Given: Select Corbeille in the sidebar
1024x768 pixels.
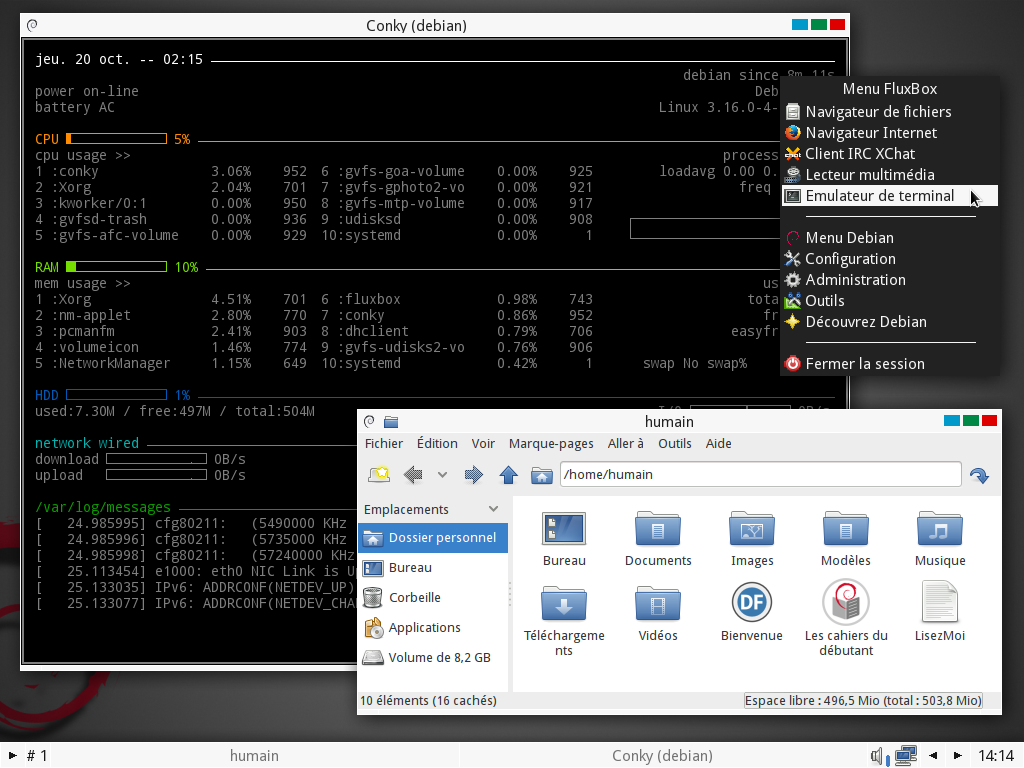Looking at the screenshot, I should click(414, 597).
